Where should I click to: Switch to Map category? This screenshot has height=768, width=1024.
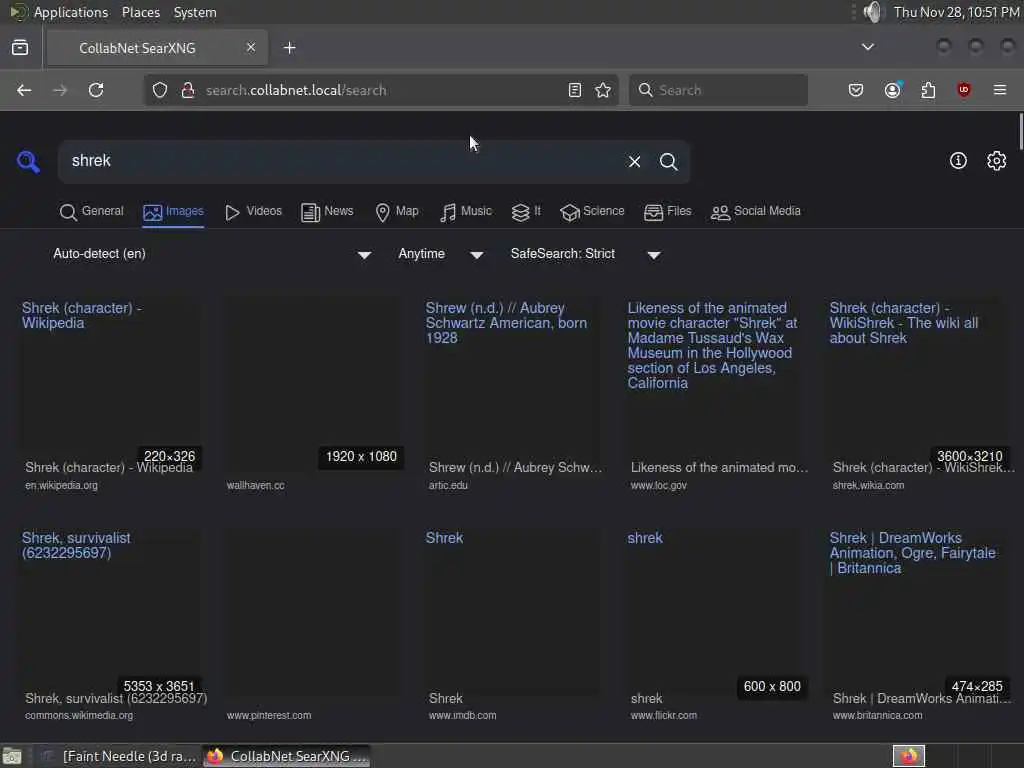pyautogui.click(x=397, y=212)
